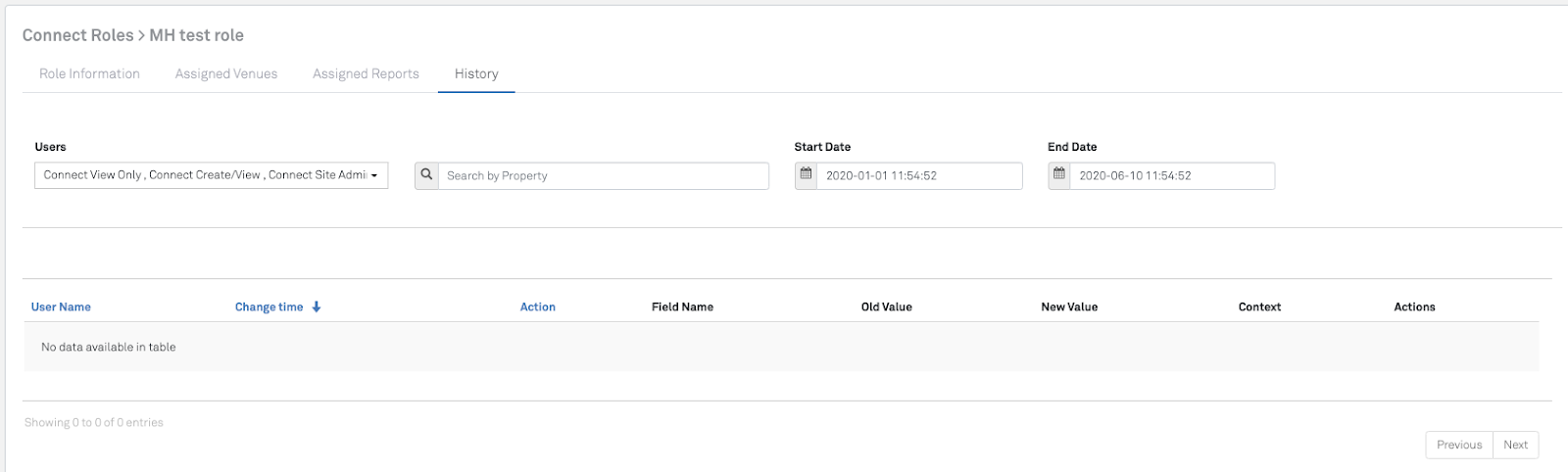Focus the Search by Property field
Image resolution: width=1568 pixels, height=472 pixels.
[603, 175]
